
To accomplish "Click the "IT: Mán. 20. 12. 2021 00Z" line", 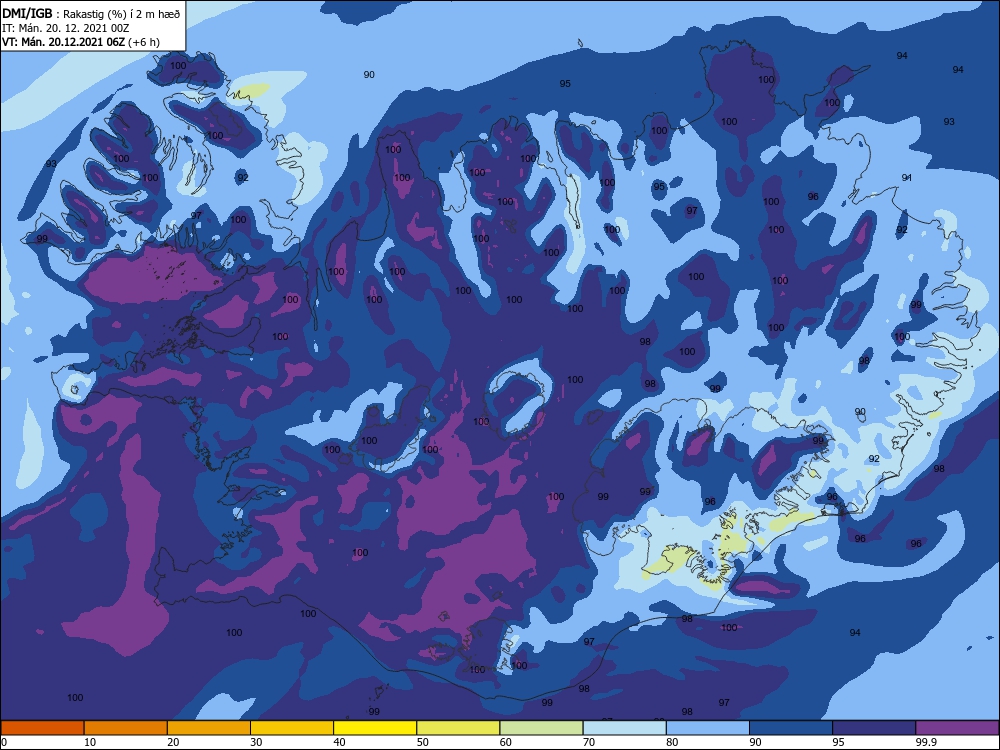I will pos(65,28).
